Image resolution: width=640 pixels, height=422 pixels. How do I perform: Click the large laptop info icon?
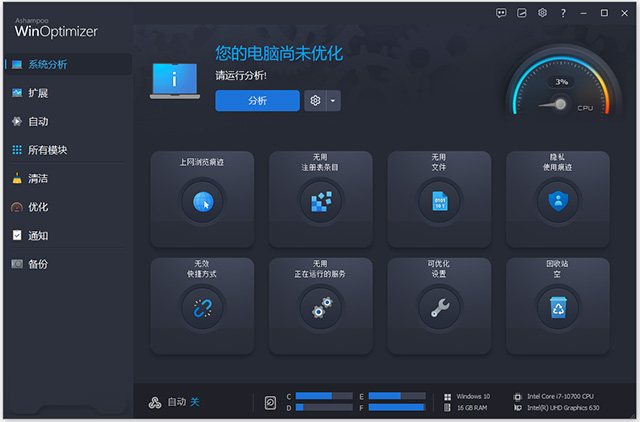tap(175, 81)
